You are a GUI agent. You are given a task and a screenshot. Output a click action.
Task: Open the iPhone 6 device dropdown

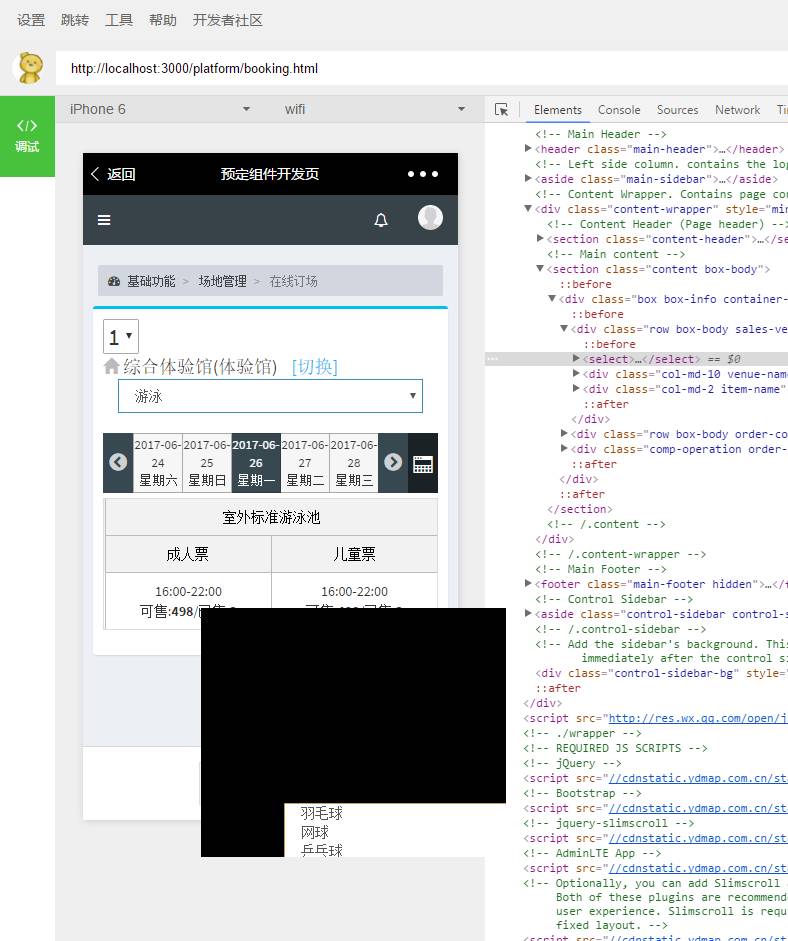click(x=160, y=109)
